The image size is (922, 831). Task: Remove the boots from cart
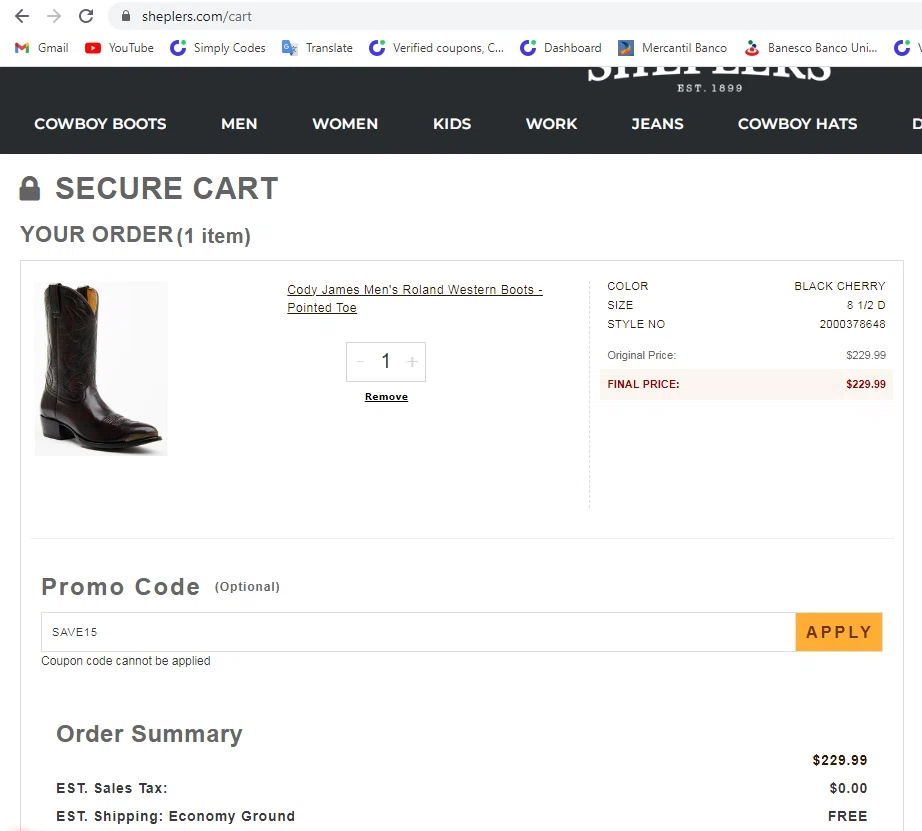[386, 397]
